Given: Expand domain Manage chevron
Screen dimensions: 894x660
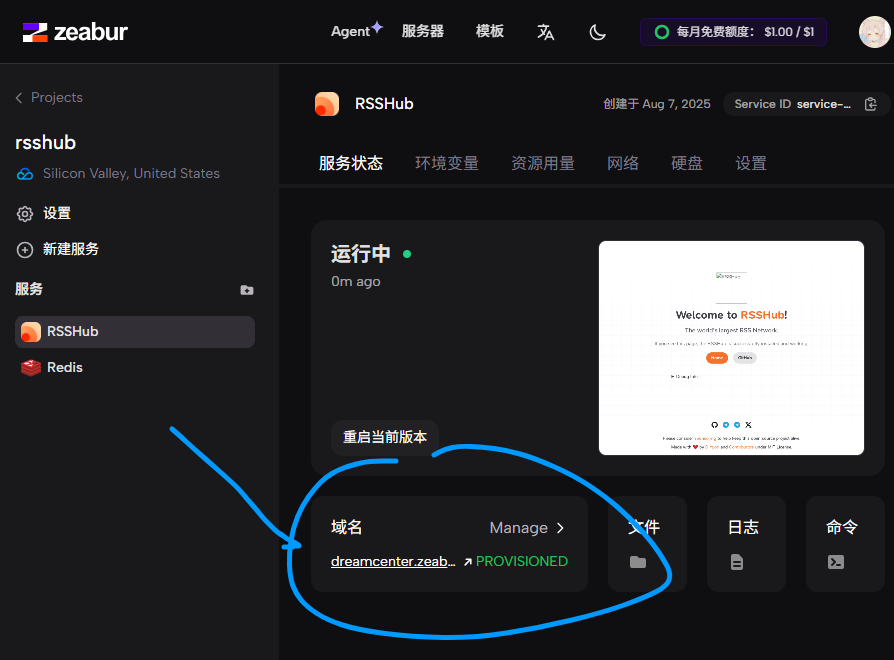Looking at the screenshot, I should pyautogui.click(x=560, y=528).
